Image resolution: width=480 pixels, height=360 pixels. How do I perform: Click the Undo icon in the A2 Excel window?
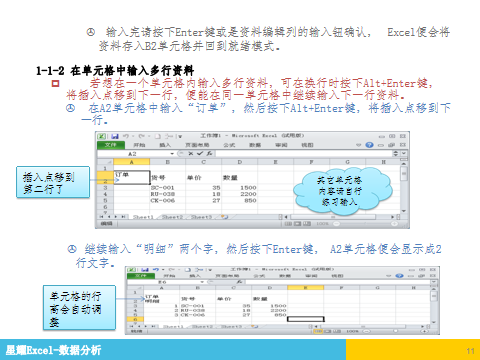pos(126,136)
